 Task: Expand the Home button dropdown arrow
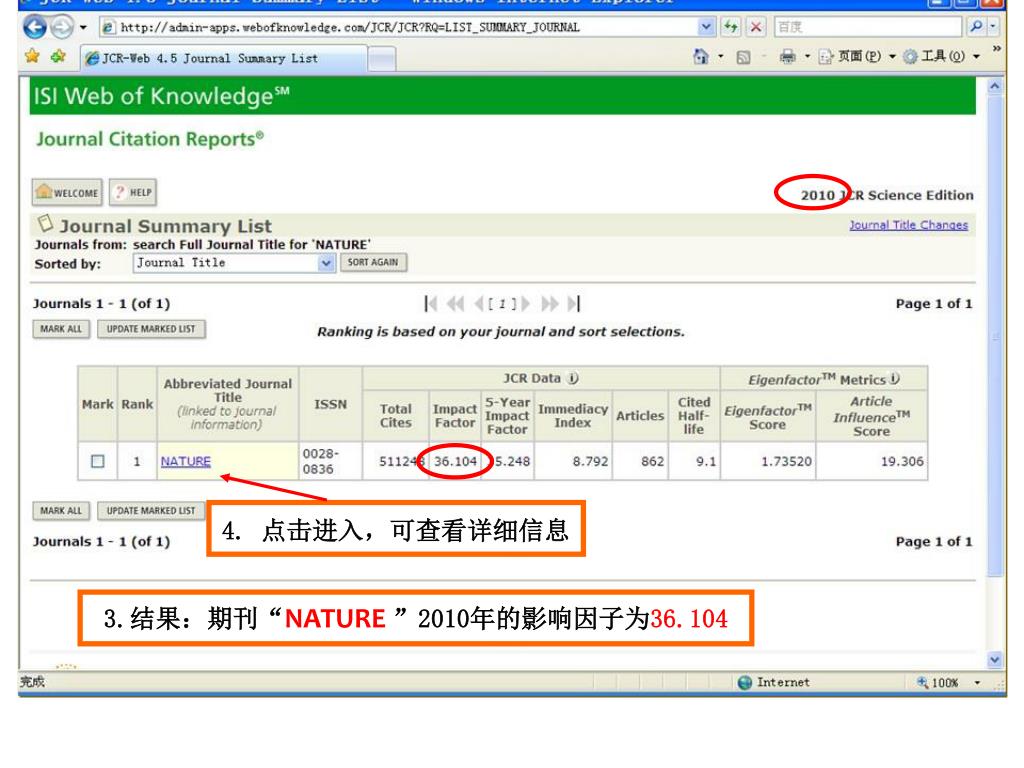pyautogui.click(x=721, y=57)
